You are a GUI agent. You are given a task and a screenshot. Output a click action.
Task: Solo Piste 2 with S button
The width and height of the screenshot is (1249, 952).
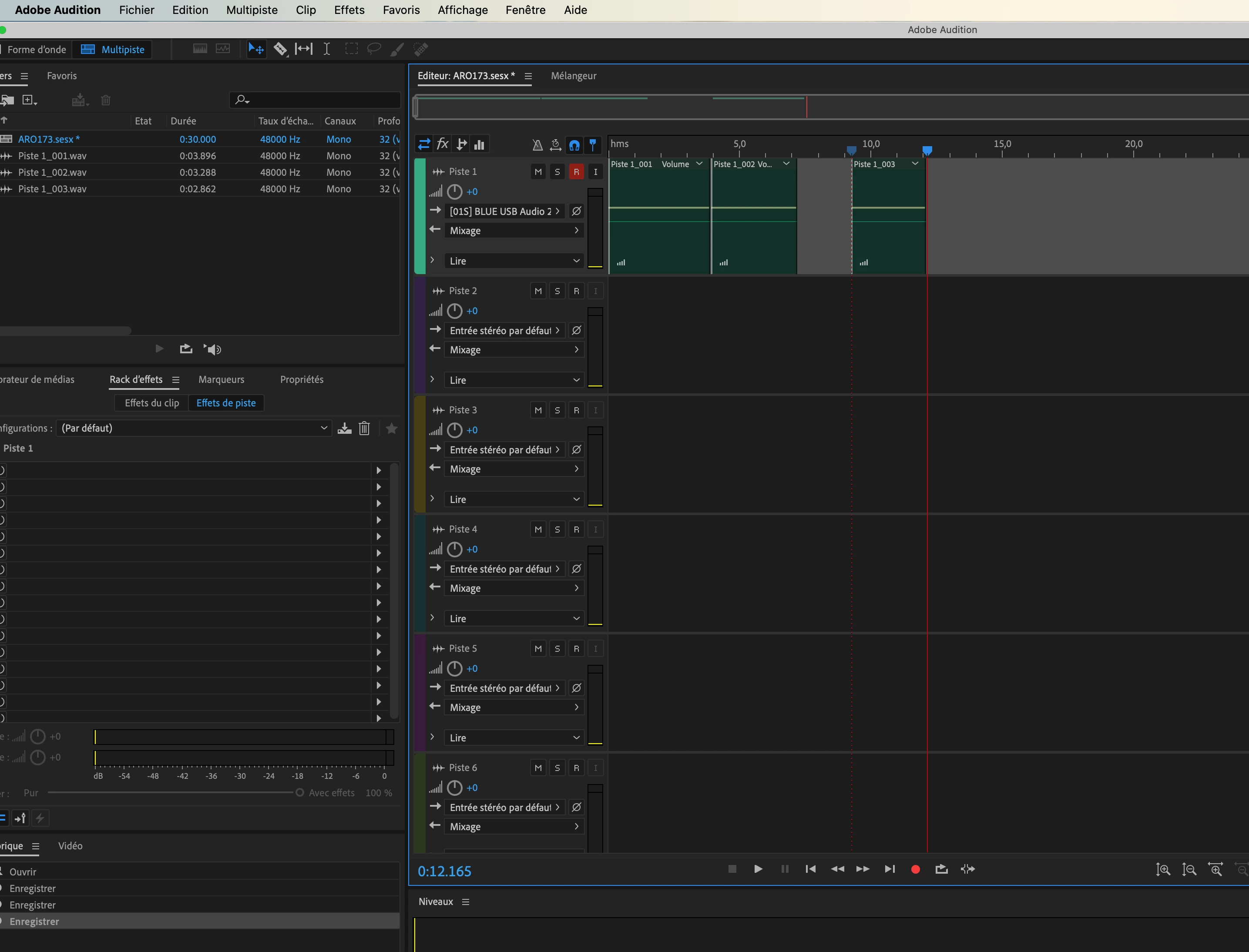point(557,291)
